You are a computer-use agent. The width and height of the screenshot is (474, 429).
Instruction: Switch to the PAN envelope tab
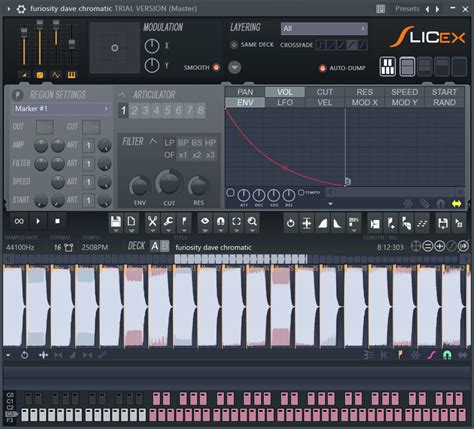[x=245, y=92]
